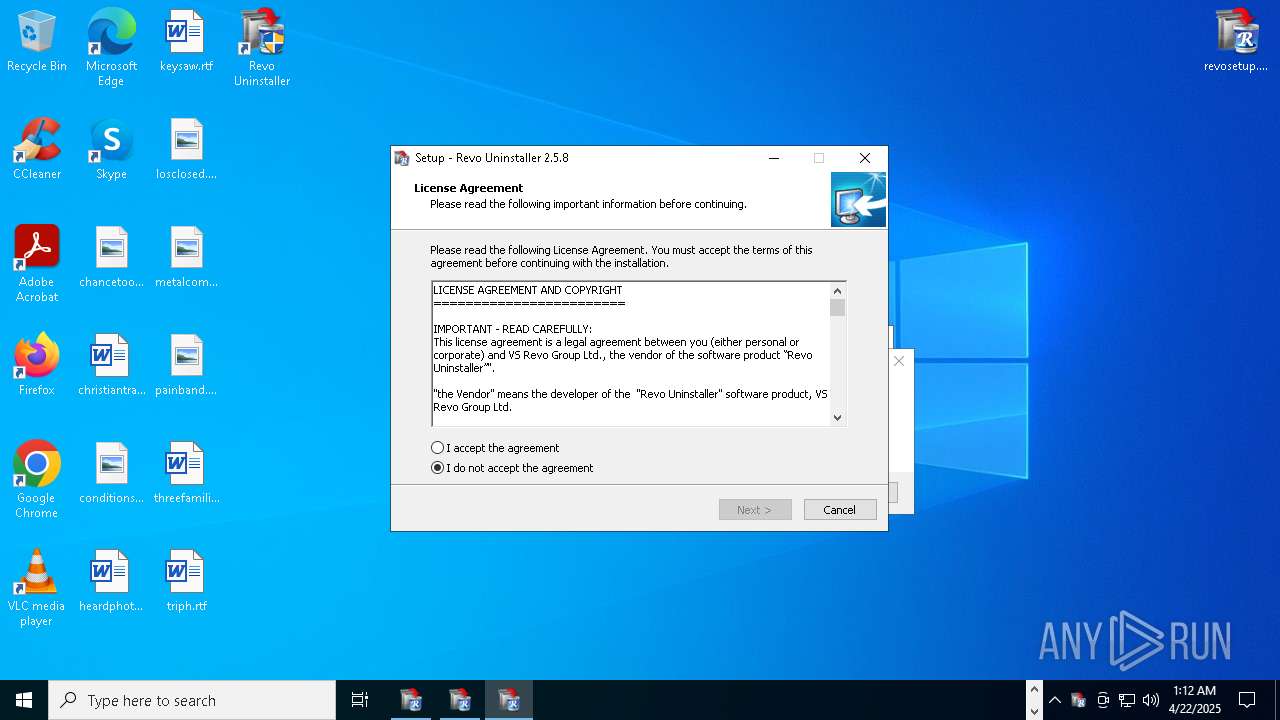1280x720 pixels.
Task: Select the losclosed image file
Action: click(x=186, y=150)
